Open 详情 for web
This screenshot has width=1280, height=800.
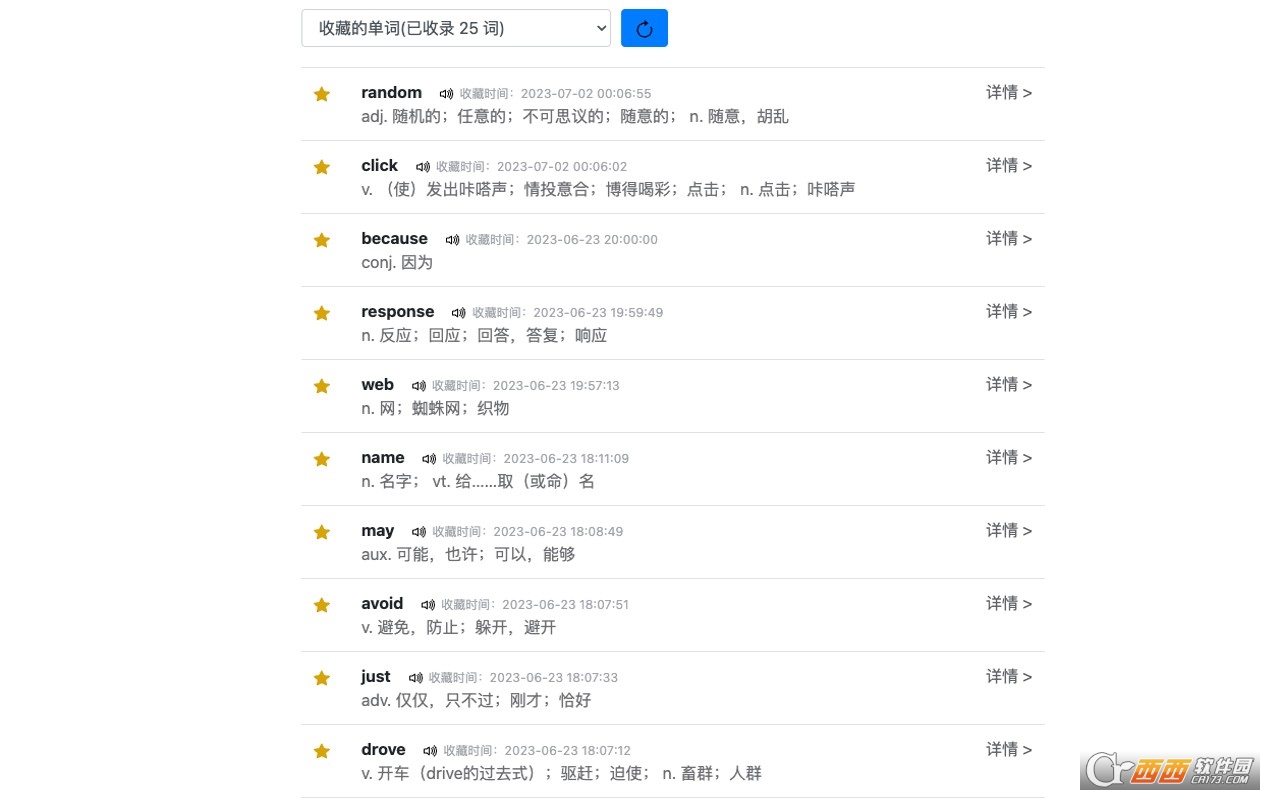point(1009,384)
